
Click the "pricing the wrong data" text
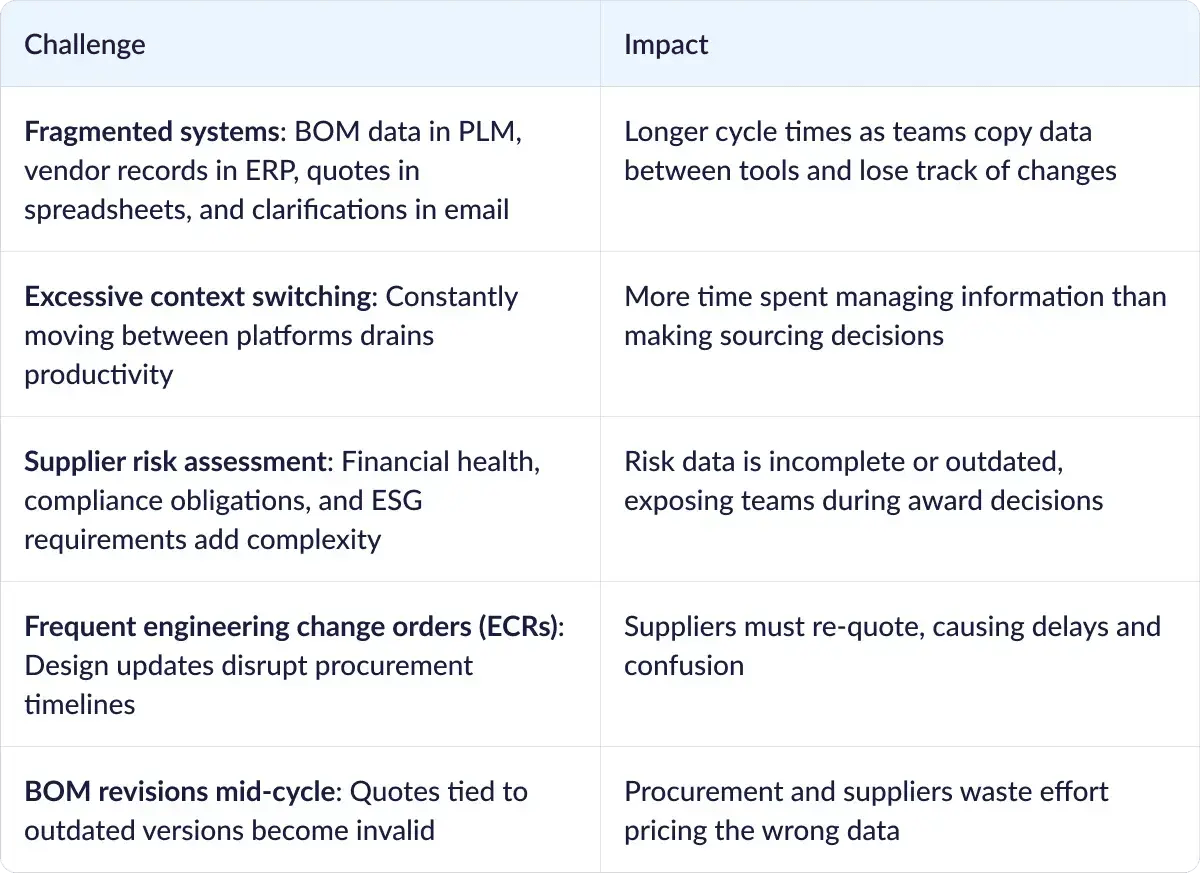point(761,830)
